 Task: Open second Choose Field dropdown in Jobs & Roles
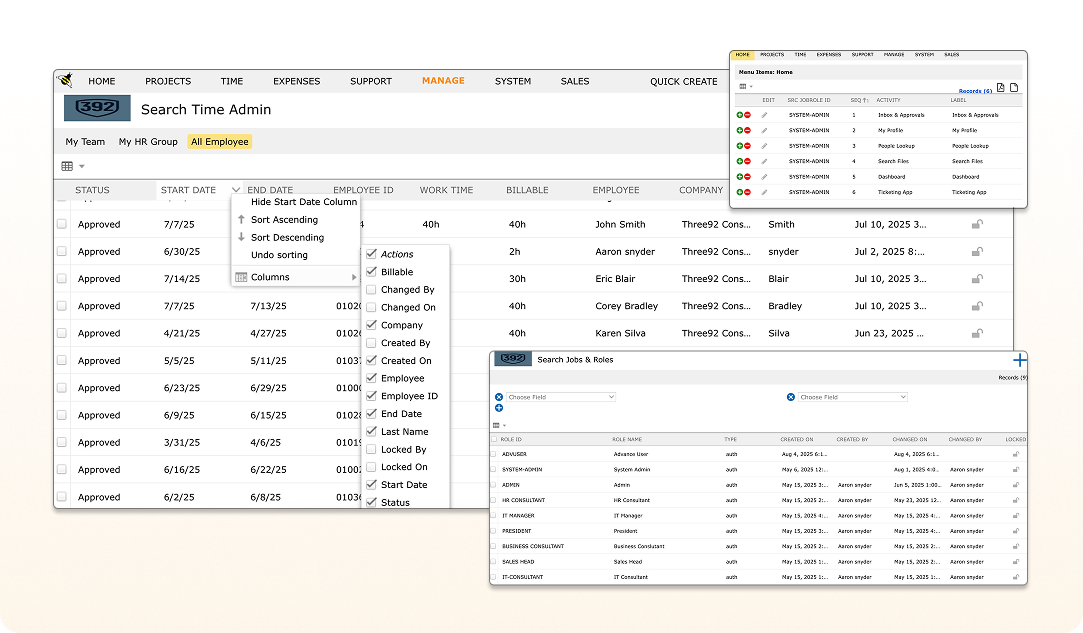click(852, 397)
